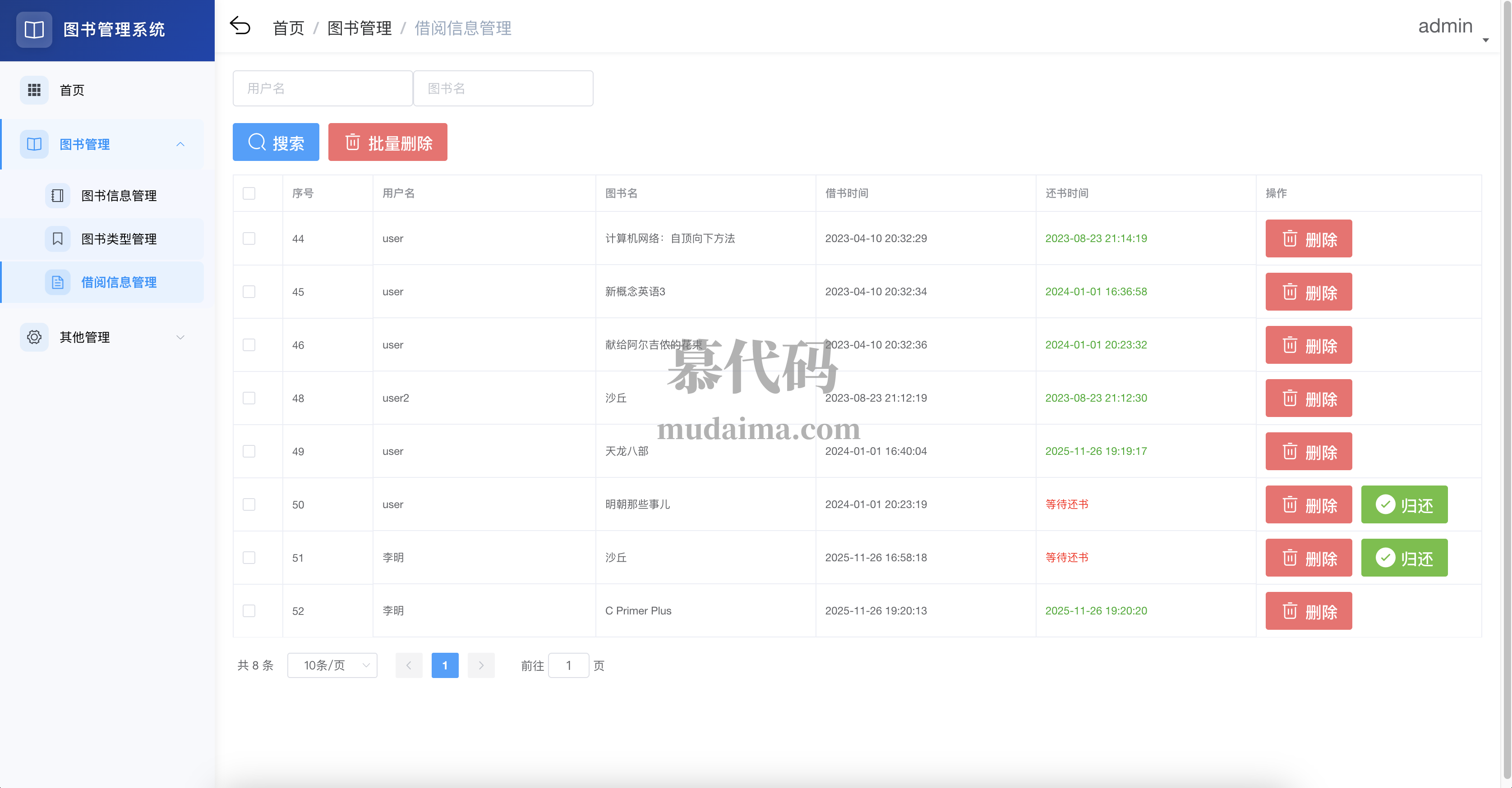Click the 批量删除 batch delete button
The width and height of the screenshot is (1512, 788).
387,142
